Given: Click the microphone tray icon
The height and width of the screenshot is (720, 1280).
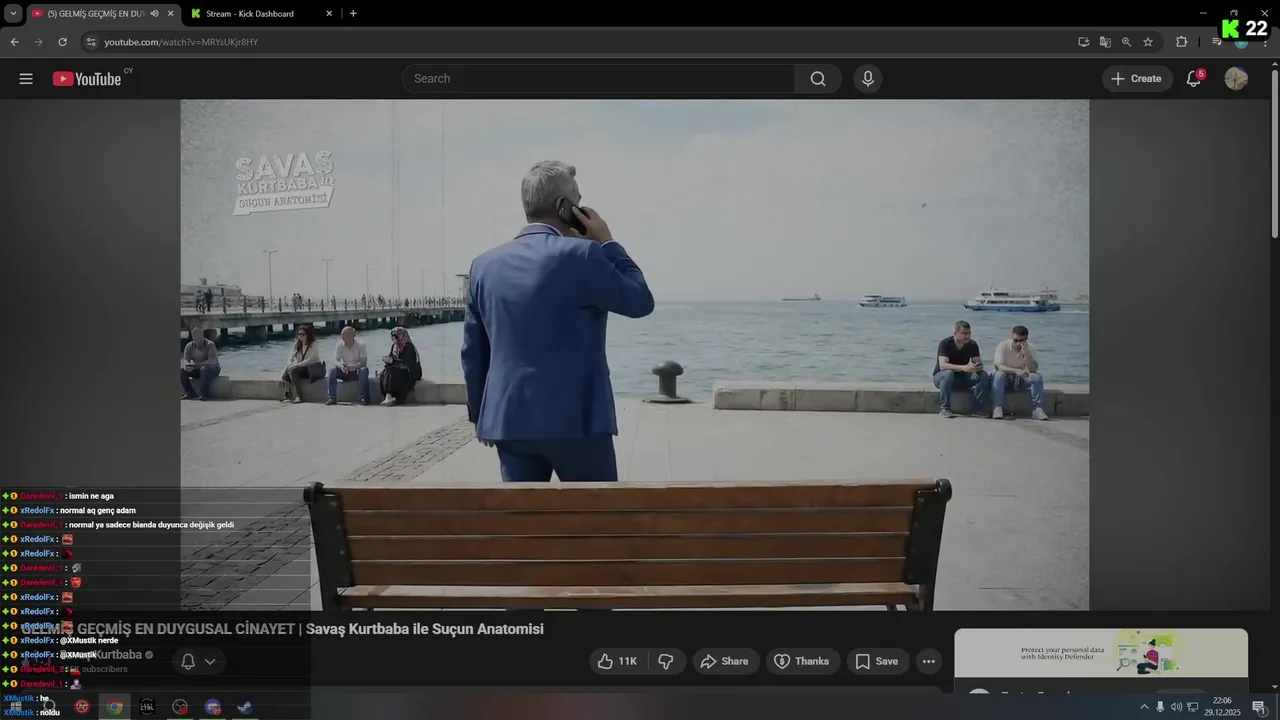Looking at the screenshot, I should pos(1160,707).
